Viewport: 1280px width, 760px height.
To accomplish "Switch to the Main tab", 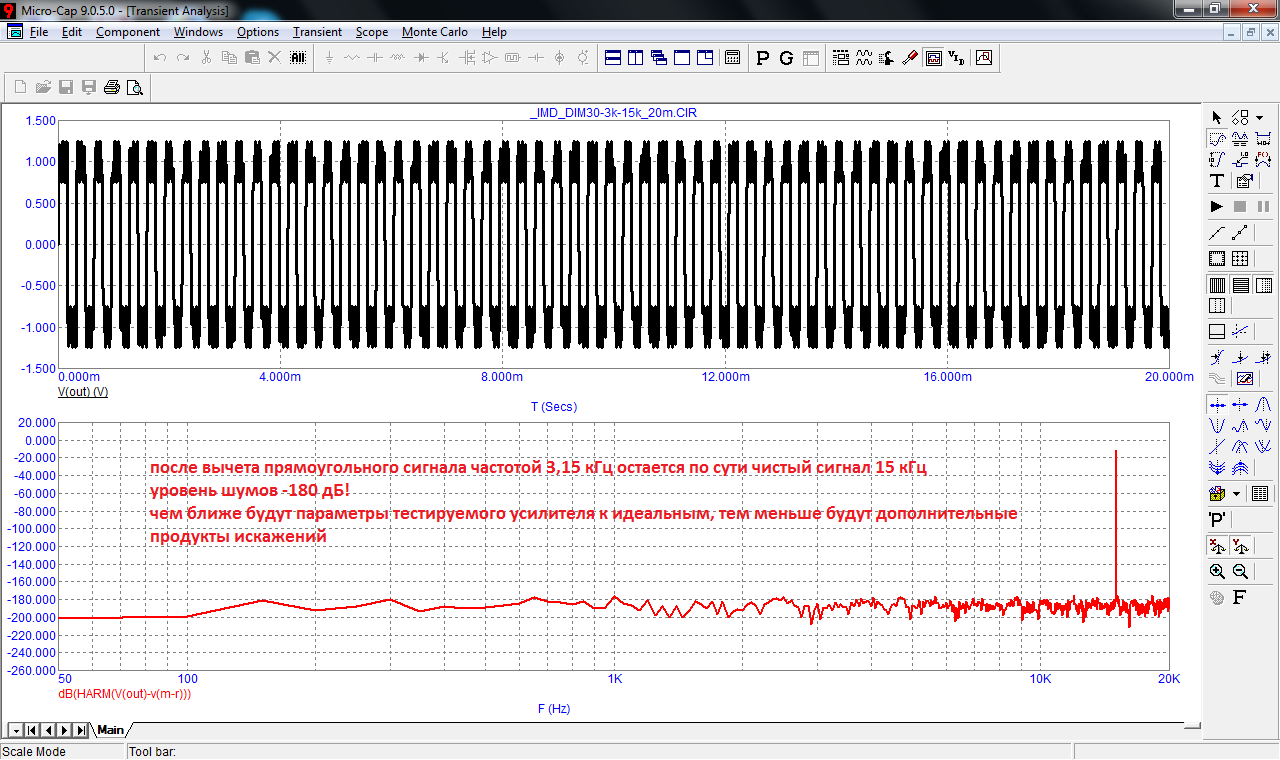I will click(110, 730).
